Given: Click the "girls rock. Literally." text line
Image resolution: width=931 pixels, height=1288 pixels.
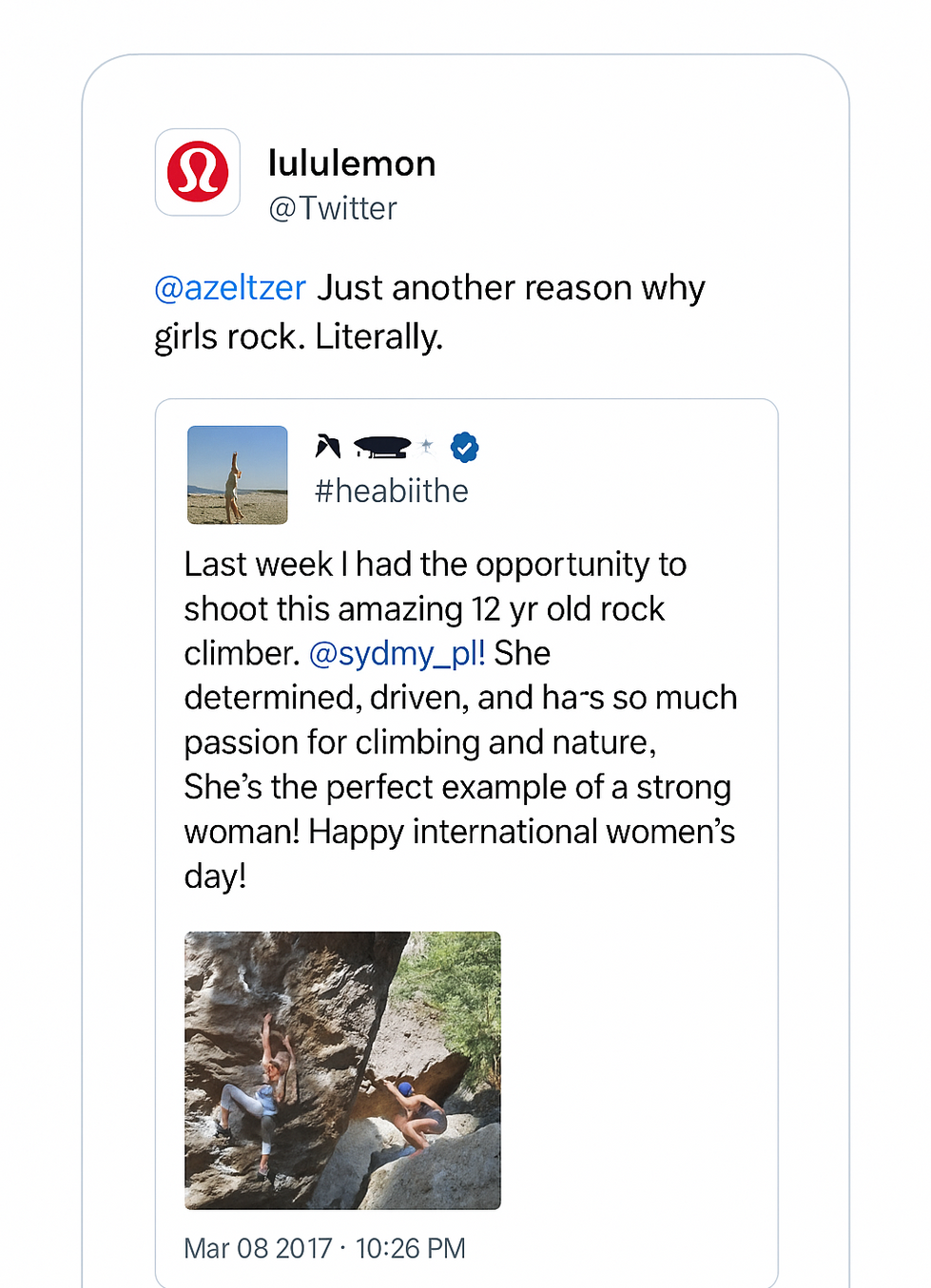Looking at the screenshot, I should (299, 336).
